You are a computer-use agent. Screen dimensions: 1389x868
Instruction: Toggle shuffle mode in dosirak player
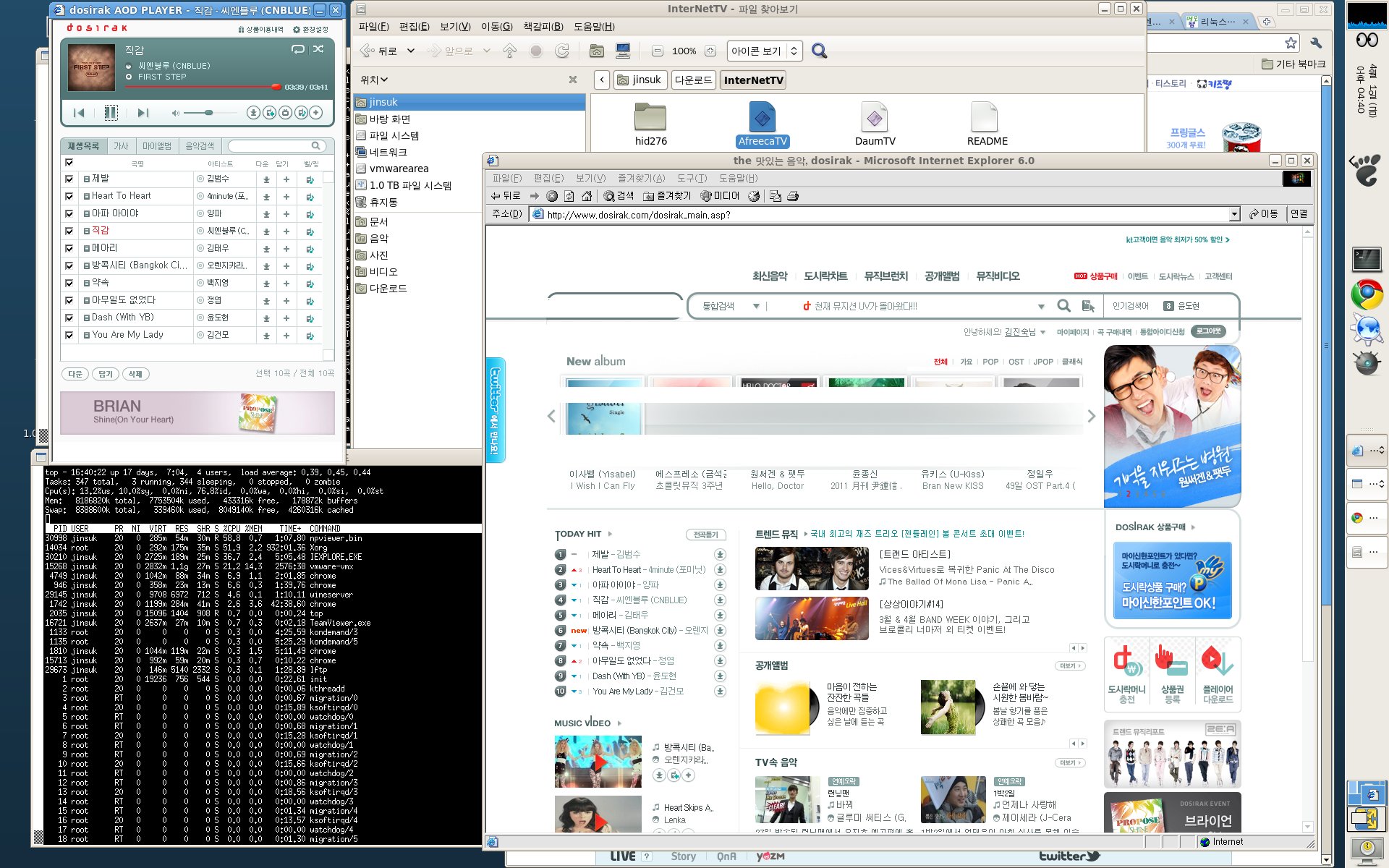(318, 49)
